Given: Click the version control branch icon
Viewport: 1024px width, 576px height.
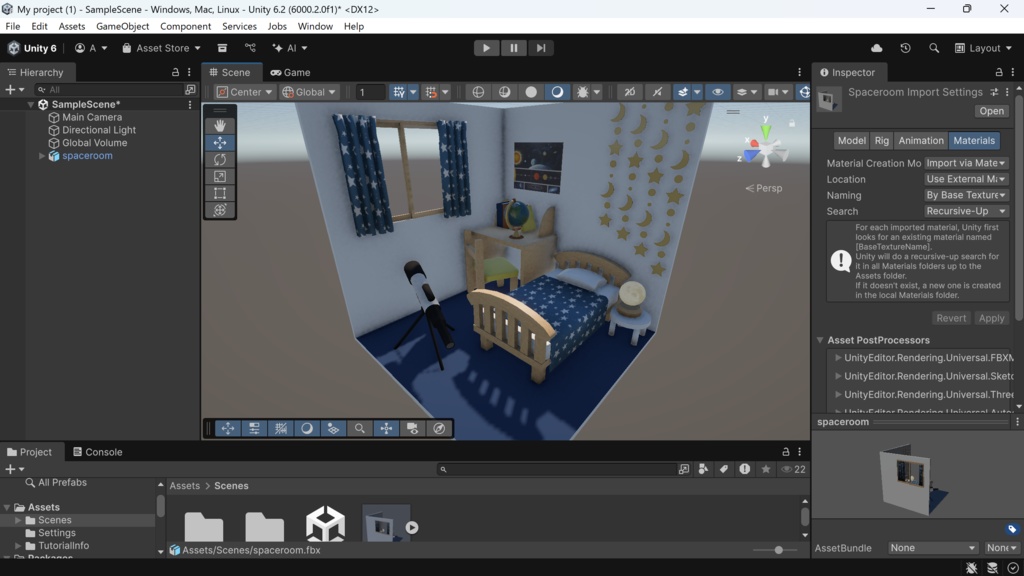Looking at the screenshot, I should (250, 48).
